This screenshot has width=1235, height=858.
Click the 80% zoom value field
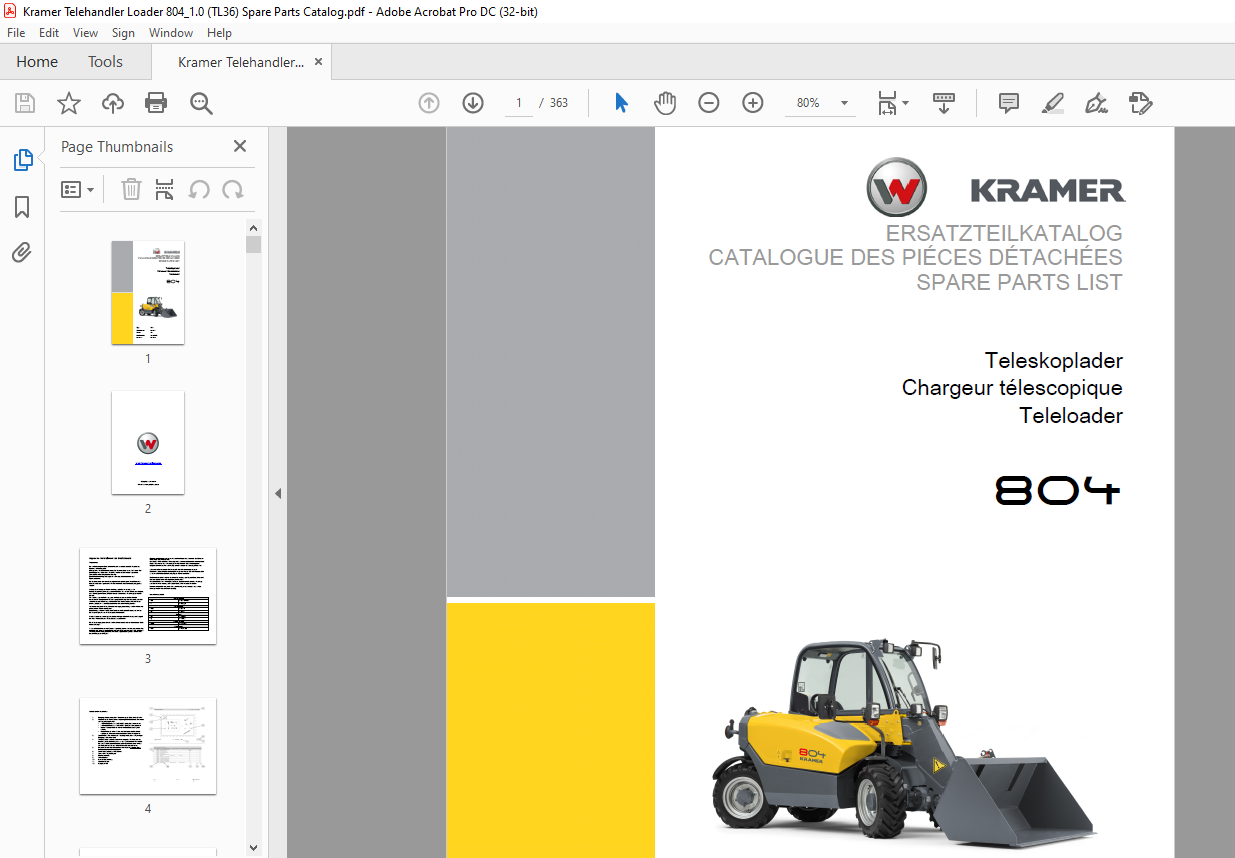tap(808, 103)
